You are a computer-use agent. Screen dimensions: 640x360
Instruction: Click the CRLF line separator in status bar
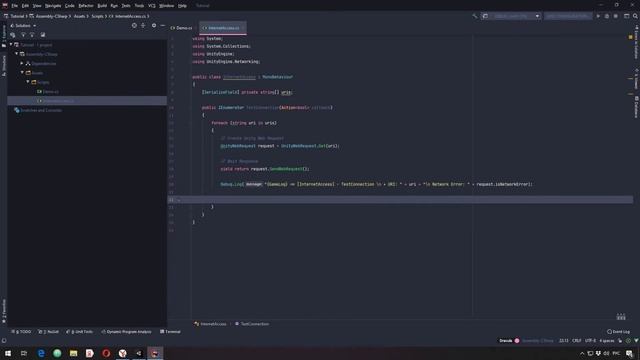click(576, 340)
